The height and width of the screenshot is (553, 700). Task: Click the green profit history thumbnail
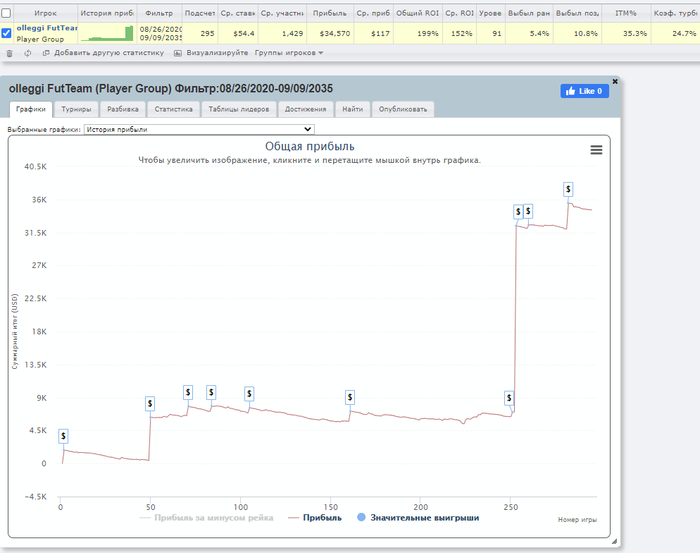point(107,33)
